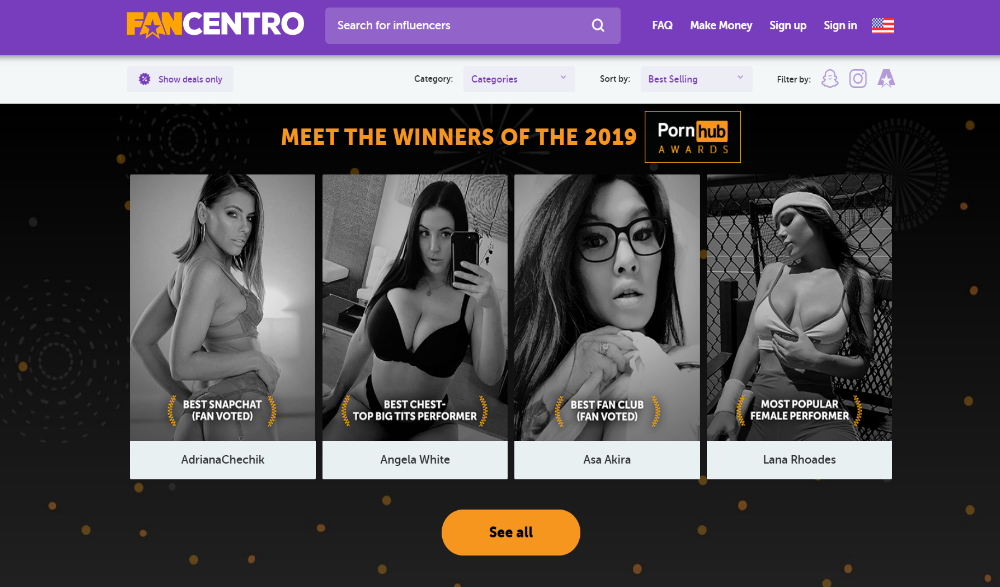This screenshot has height=587, width=1000.
Task: Filter by Instagram icon
Action: click(858, 78)
